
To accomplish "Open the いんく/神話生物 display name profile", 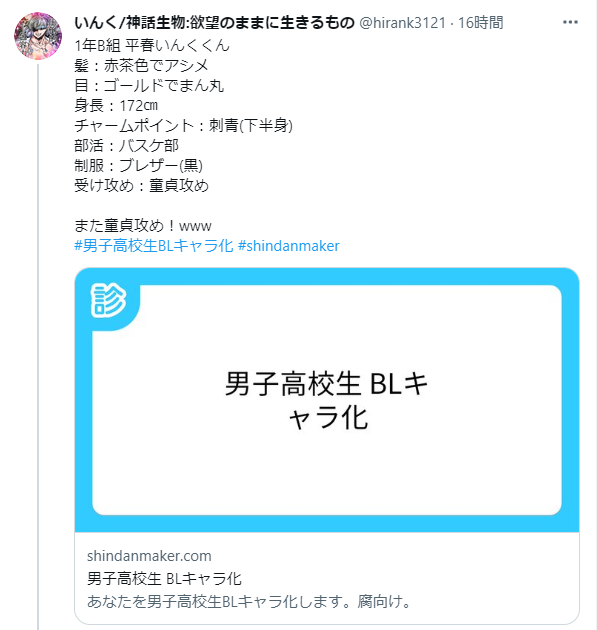I will (x=214, y=22).
